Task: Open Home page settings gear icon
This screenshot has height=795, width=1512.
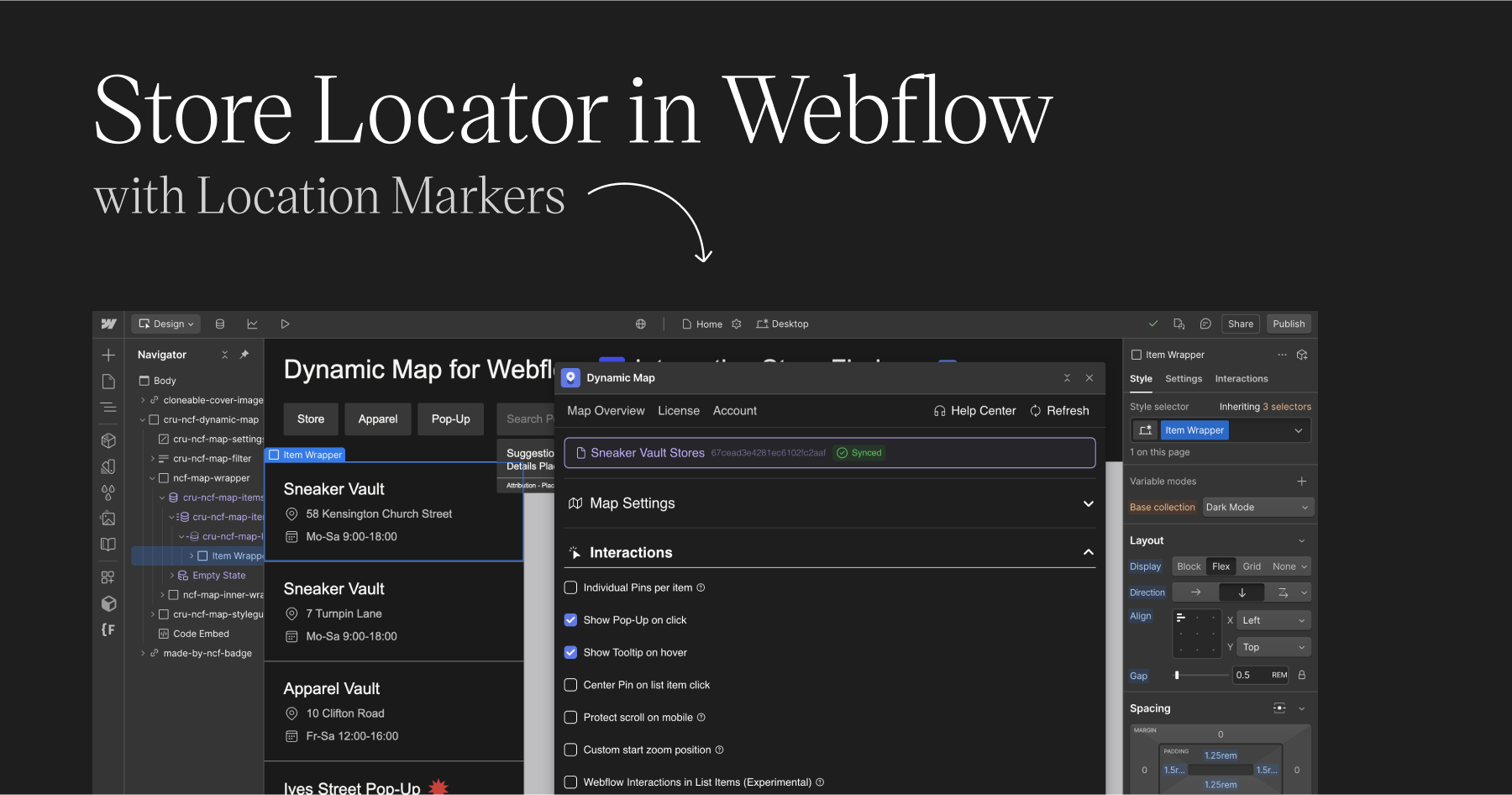Action: tap(737, 324)
